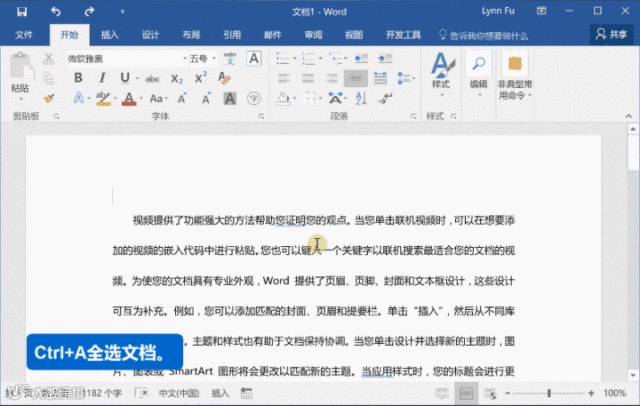
Task: Redo the last action
Action: click(89, 11)
